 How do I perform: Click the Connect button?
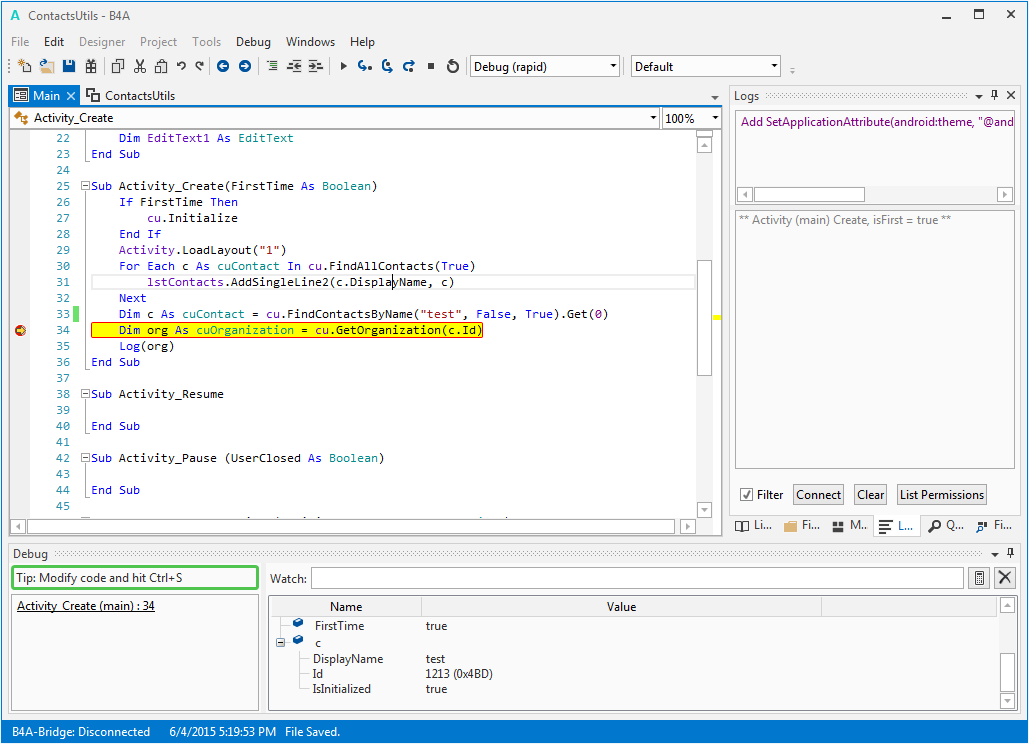818,495
